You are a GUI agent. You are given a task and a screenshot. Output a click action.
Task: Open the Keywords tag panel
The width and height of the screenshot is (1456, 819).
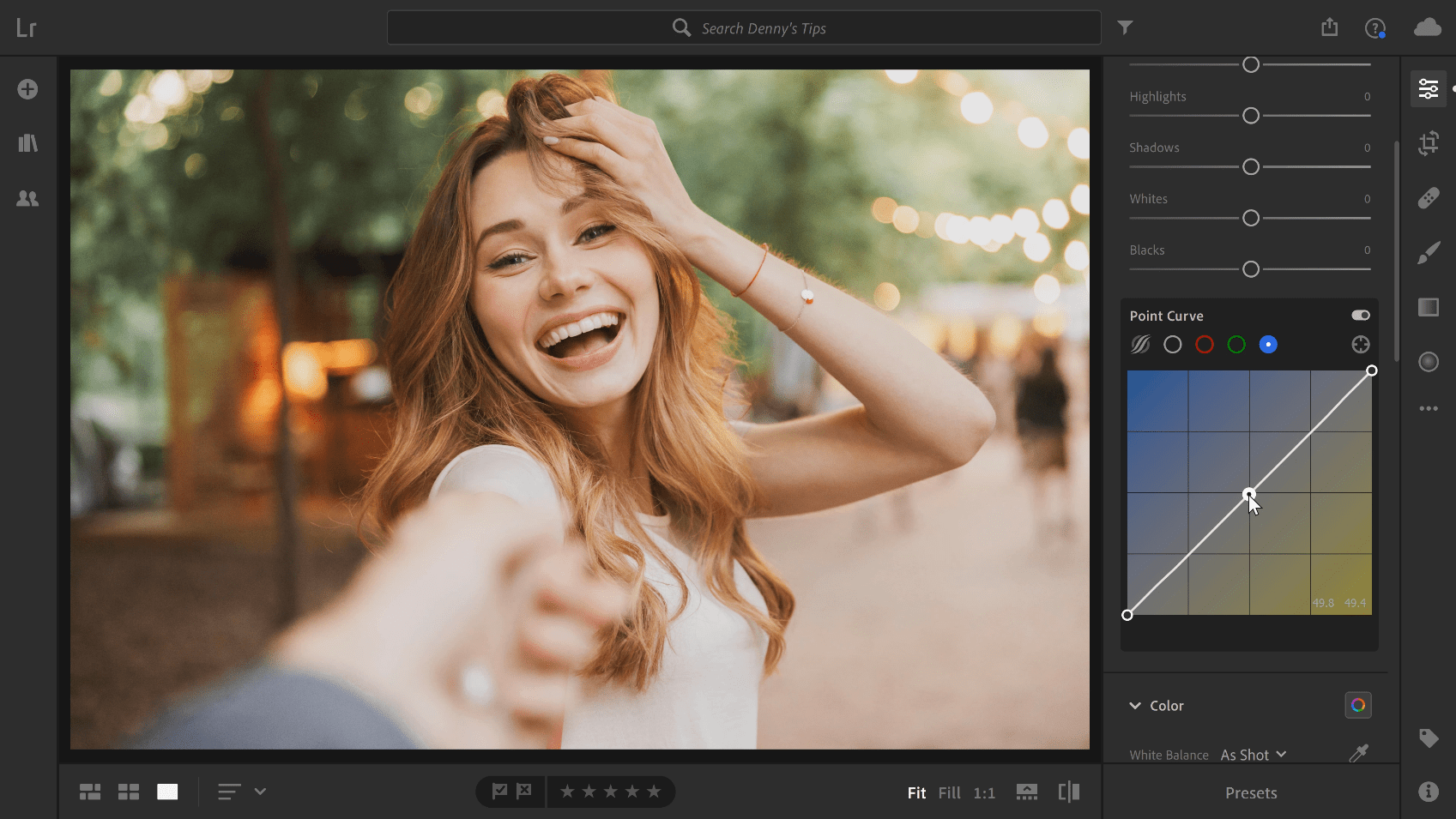[x=1429, y=738]
